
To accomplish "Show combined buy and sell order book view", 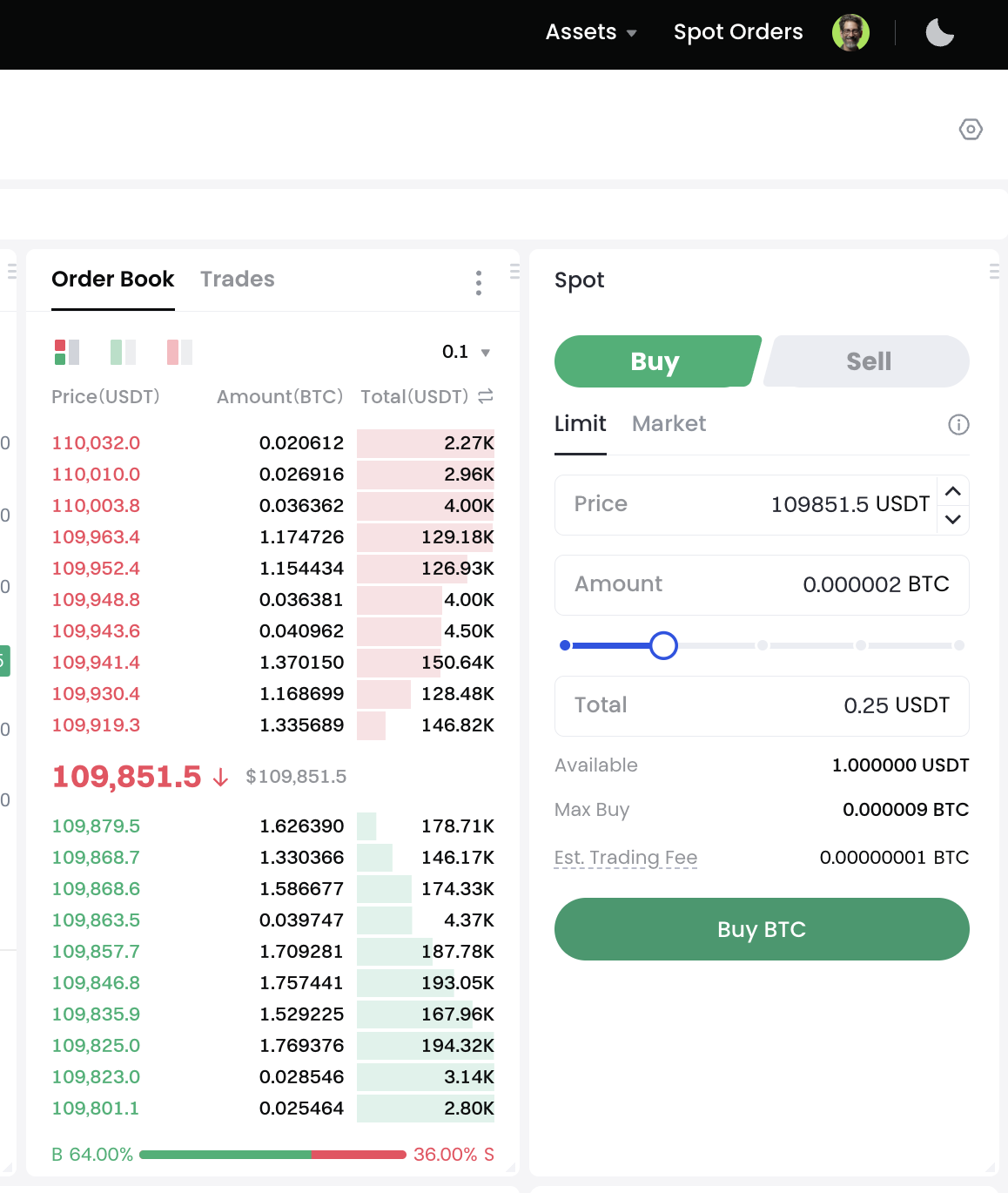I will click(x=67, y=352).
